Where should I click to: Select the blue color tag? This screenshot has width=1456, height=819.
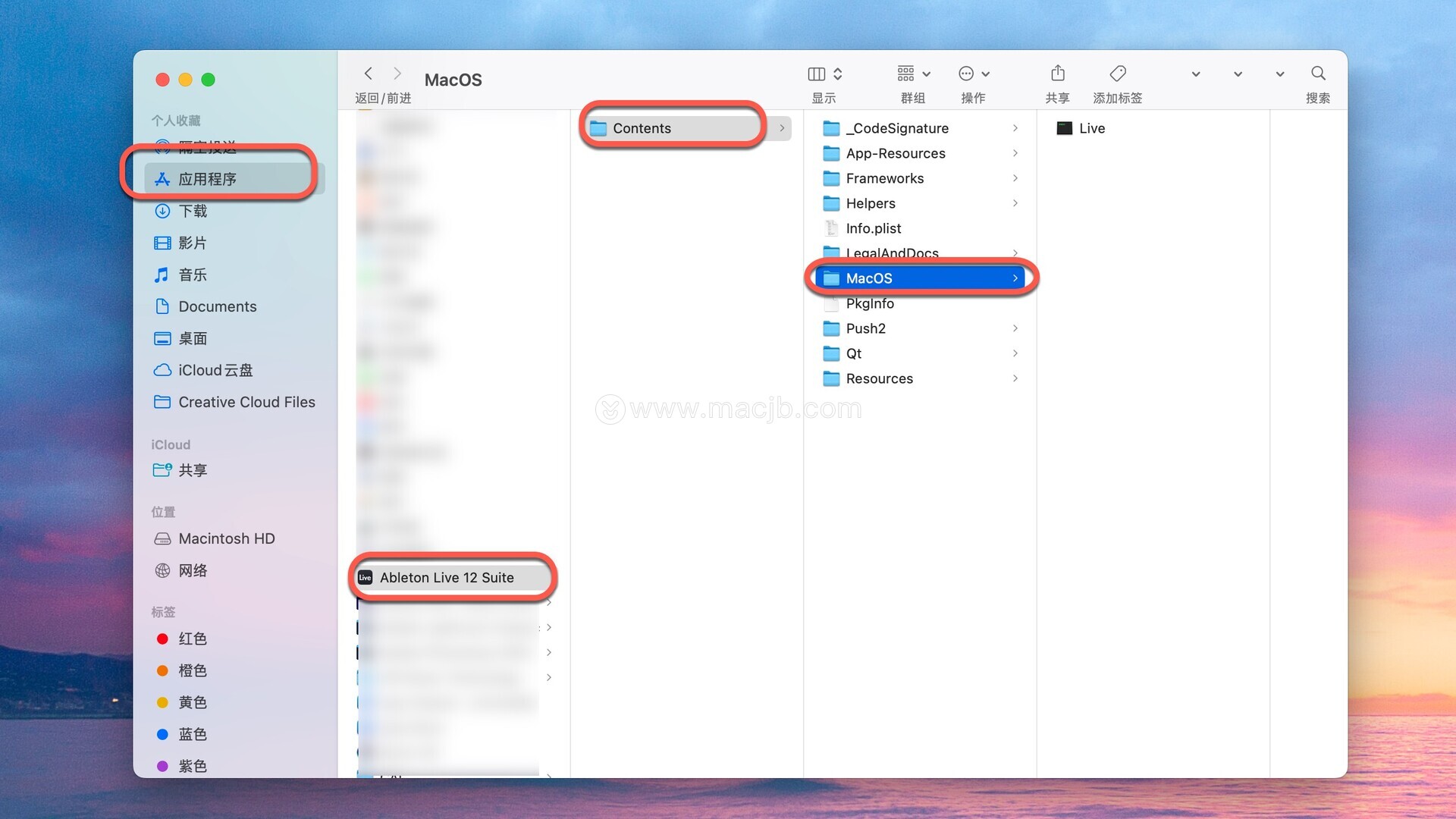point(191,735)
